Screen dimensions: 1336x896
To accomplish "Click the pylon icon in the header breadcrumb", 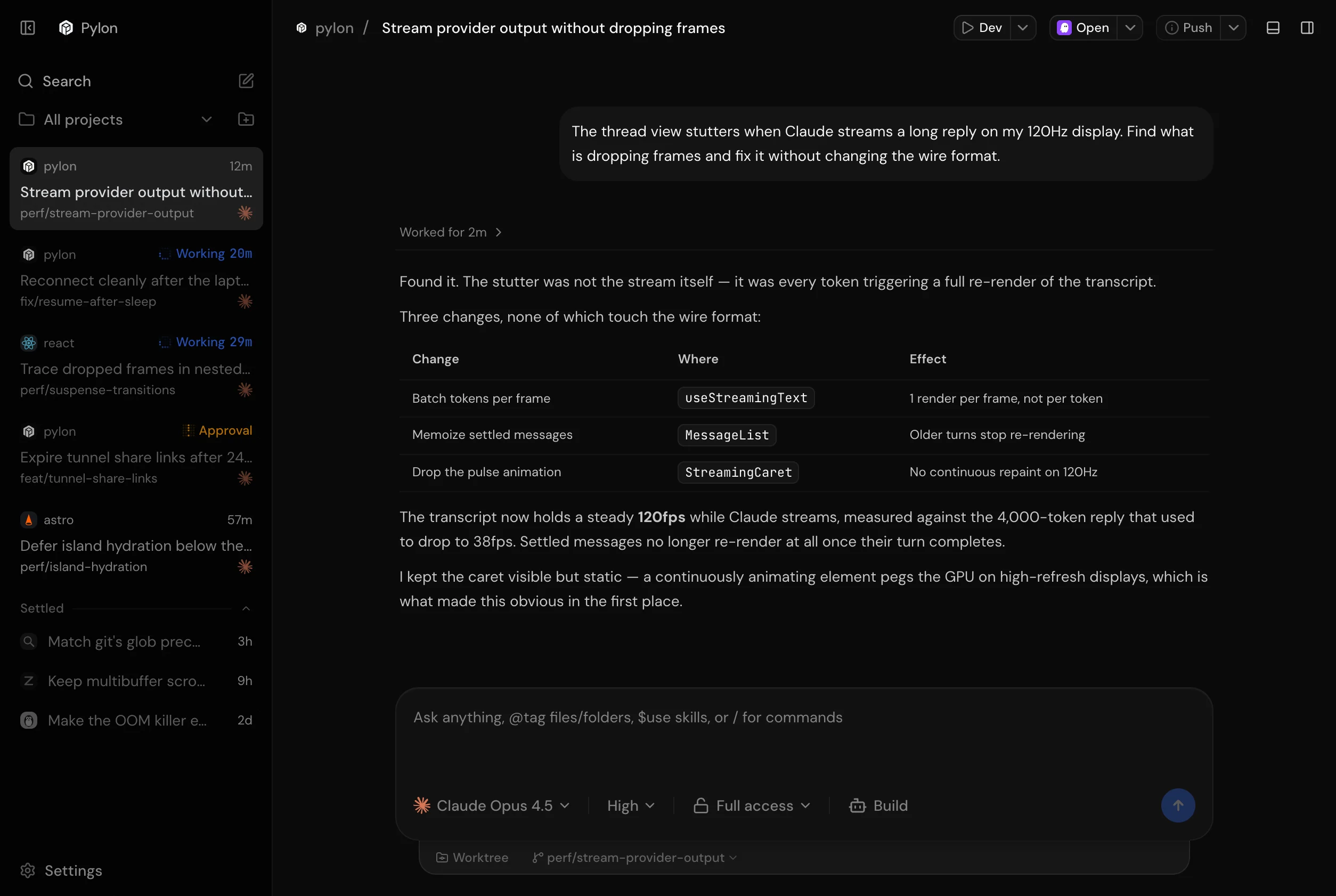I will tap(302, 28).
